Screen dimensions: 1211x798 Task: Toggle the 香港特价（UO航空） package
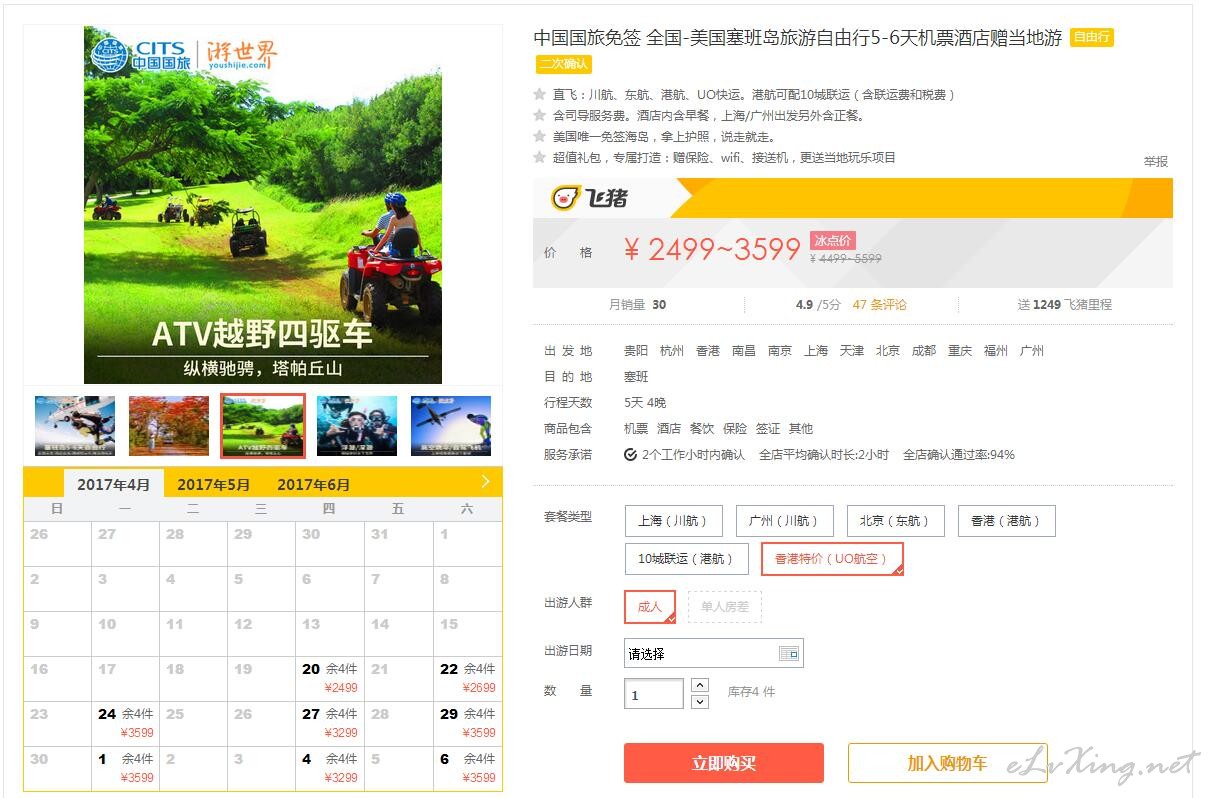click(x=832, y=559)
